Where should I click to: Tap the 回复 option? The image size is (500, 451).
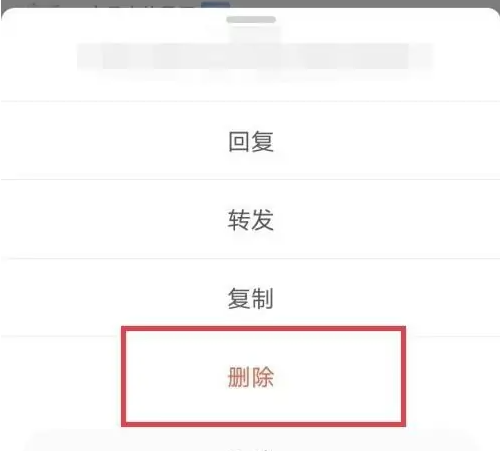[250, 141]
